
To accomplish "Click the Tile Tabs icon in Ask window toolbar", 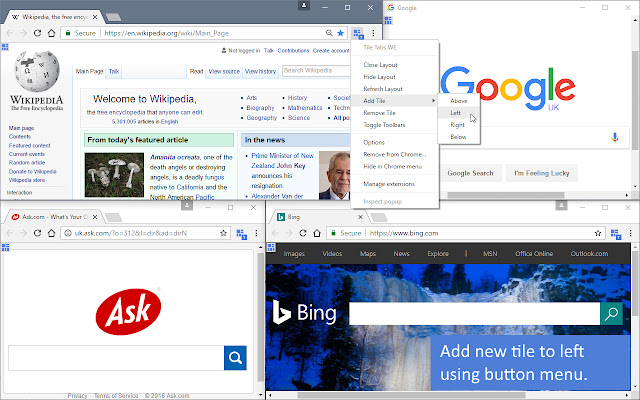I will click(x=6, y=247).
